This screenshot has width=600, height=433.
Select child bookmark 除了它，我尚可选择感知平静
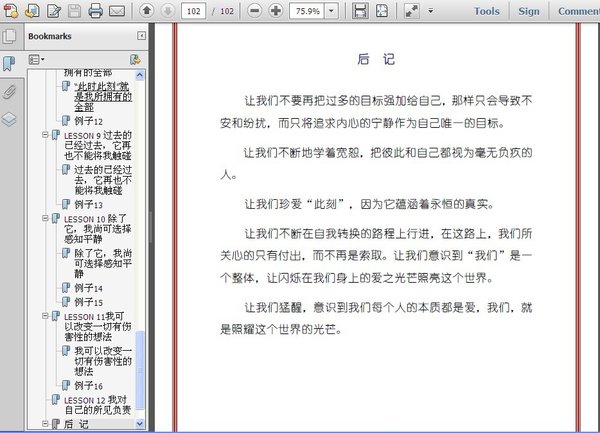coord(103,263)
